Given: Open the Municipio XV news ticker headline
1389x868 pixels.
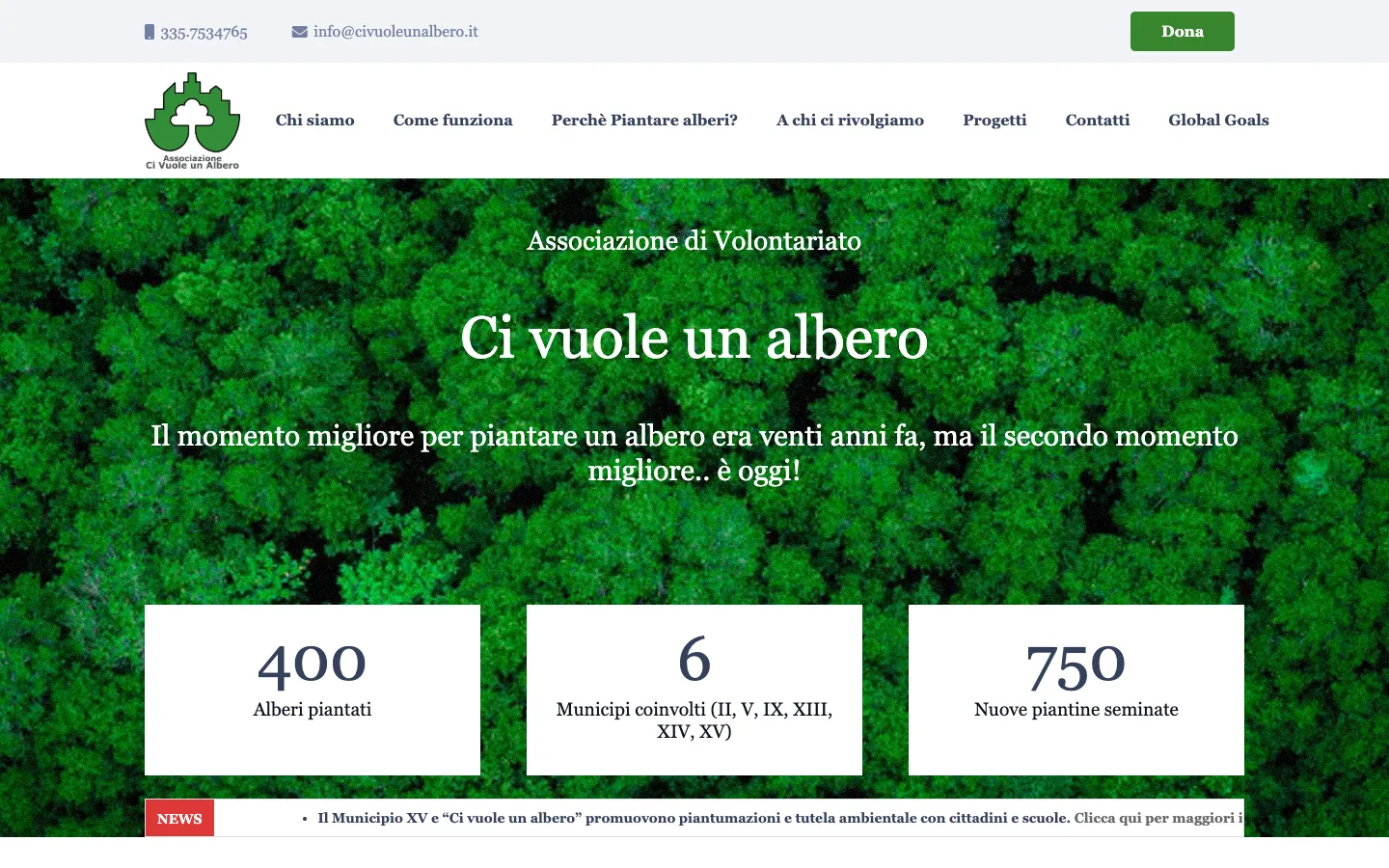Looking at the screenshot, I should [x=694, y=818].
